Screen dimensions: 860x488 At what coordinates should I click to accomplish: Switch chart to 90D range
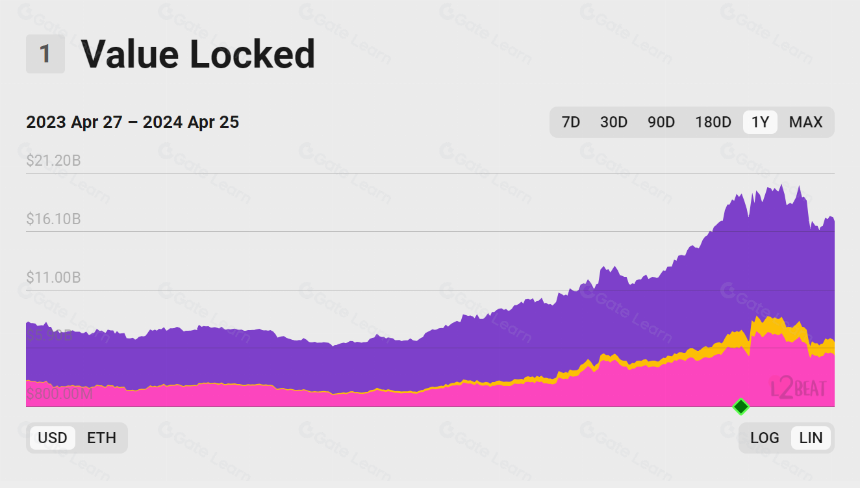coord(661,122)
